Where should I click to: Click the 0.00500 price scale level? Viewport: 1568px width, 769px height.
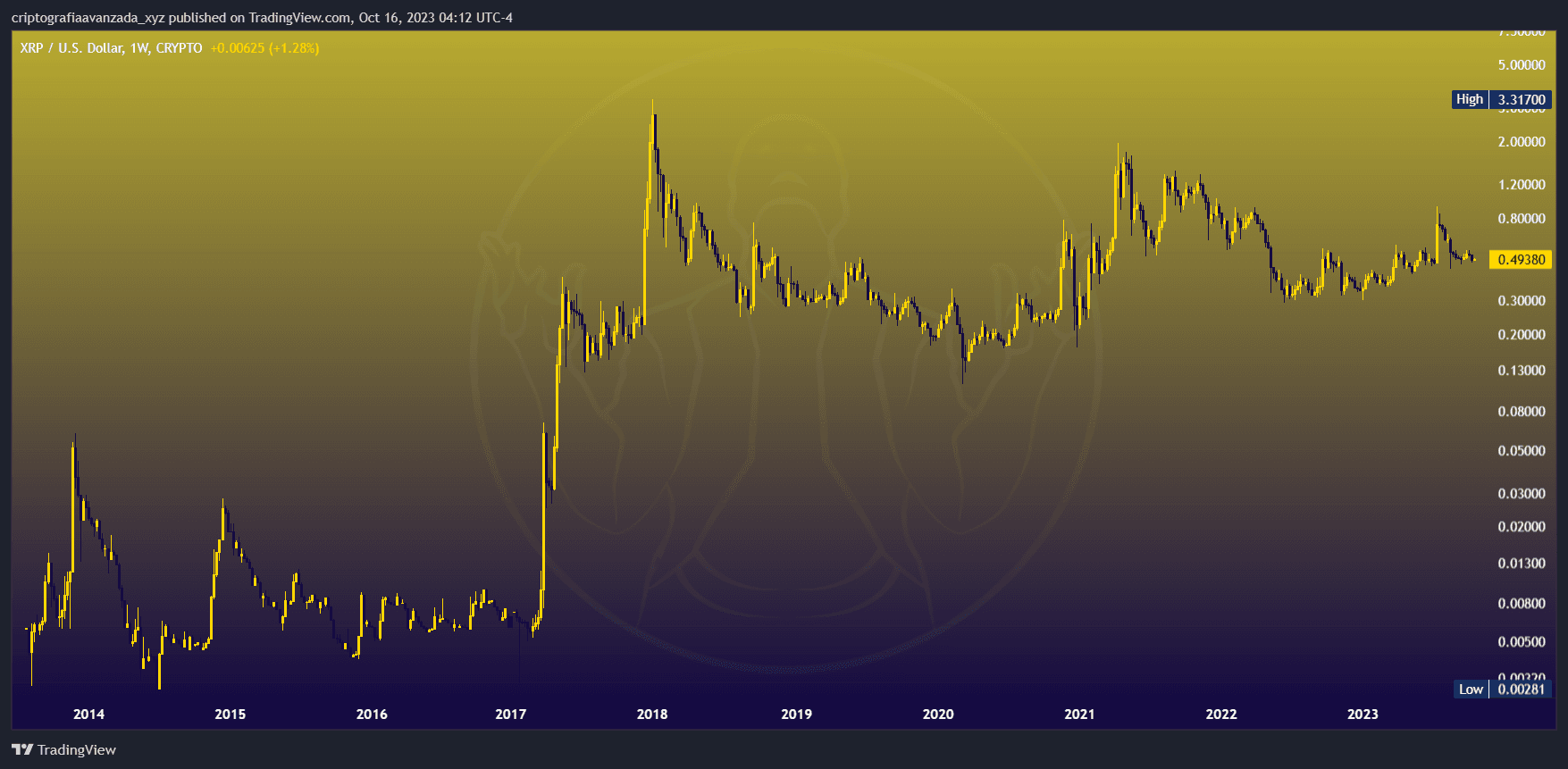tap(1522, 642)
